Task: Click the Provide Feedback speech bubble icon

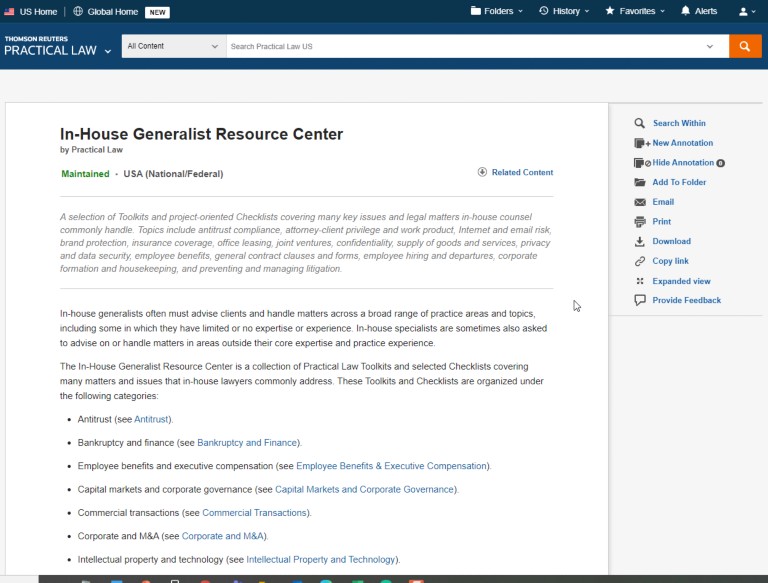Action: (640, 300)
